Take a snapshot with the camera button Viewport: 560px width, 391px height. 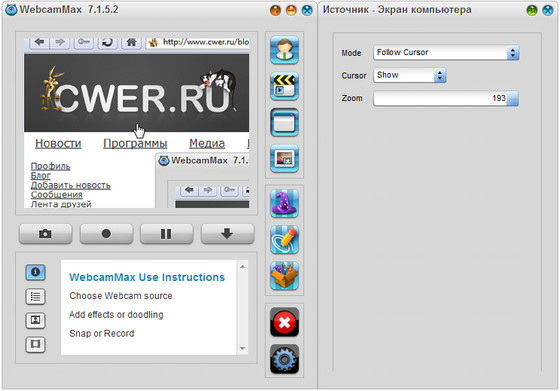(45, 234)
